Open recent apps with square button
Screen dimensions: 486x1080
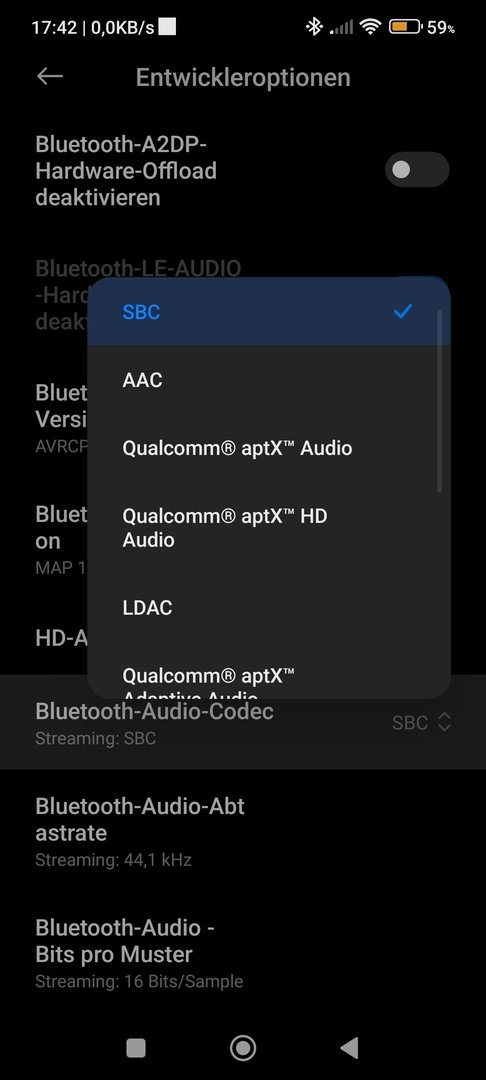tap(136, 1048)
